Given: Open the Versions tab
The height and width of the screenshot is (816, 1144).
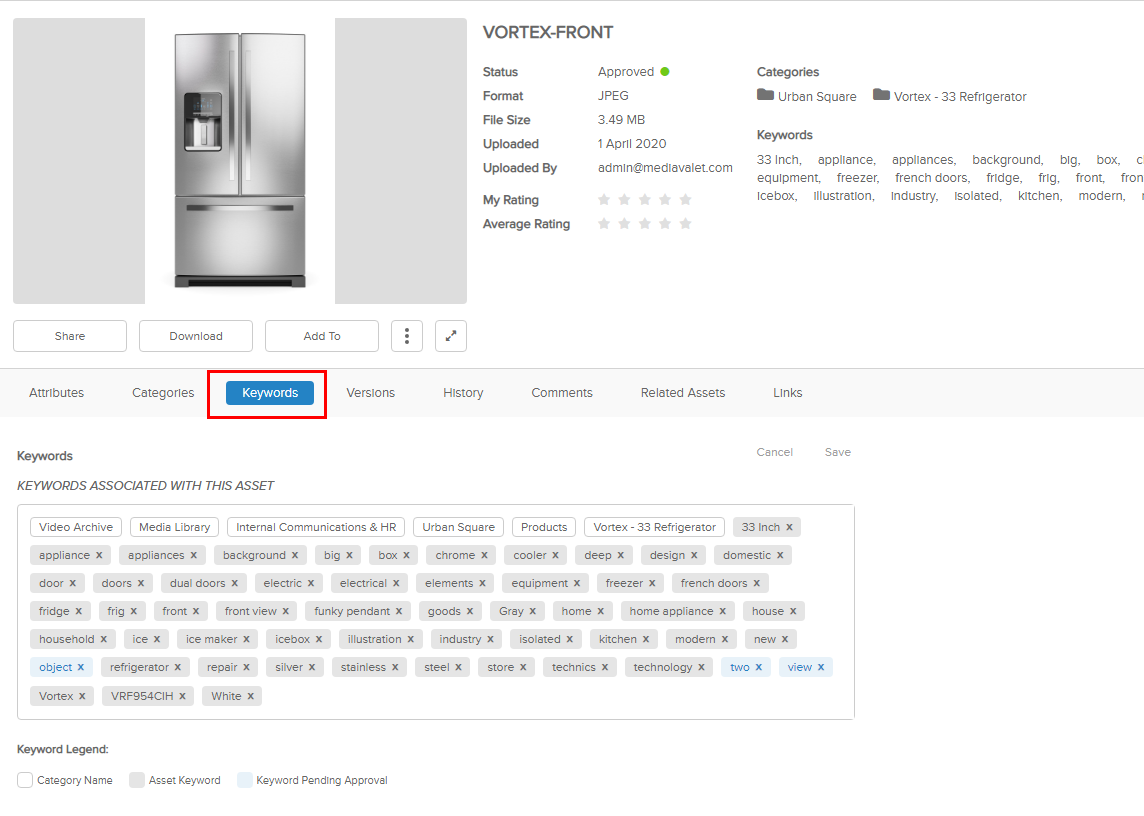Looking at the screenshot, I should click(x=371, y=393).
